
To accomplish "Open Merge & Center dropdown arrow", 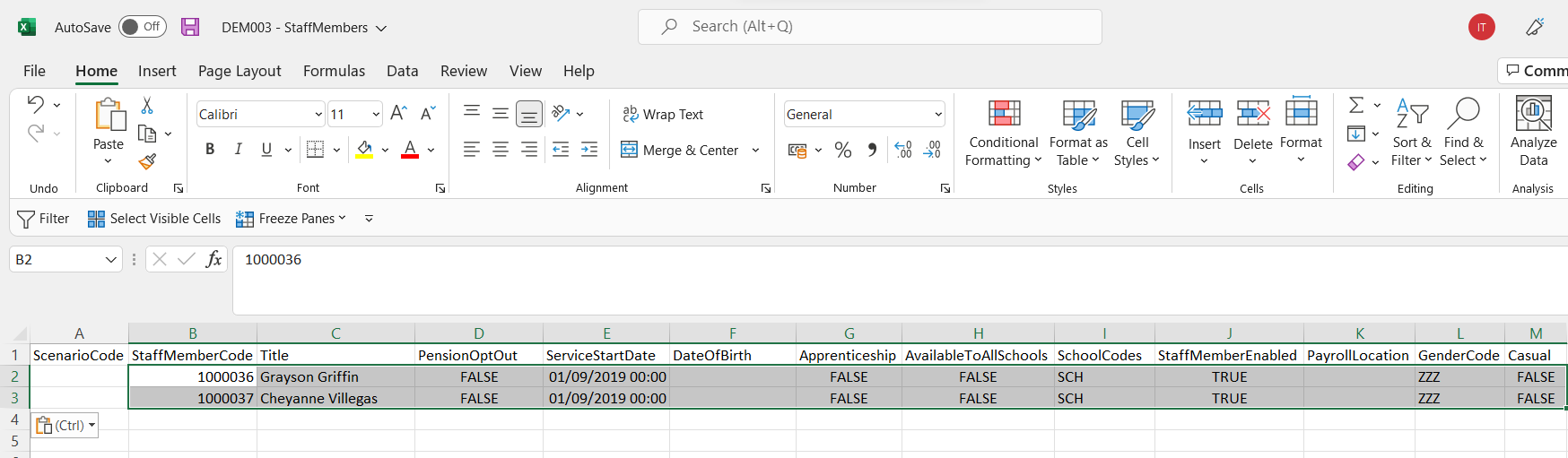I will [x=755, y=151].
